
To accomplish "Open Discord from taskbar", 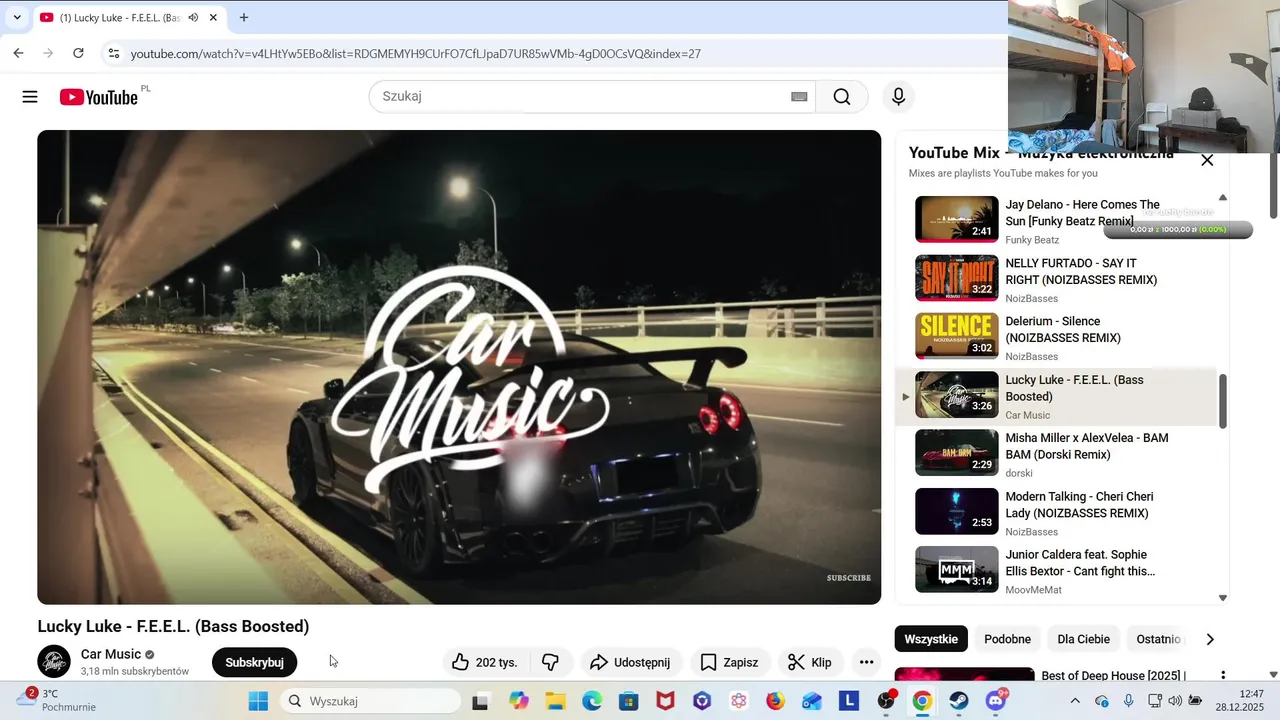I will (x=996, y=701).
